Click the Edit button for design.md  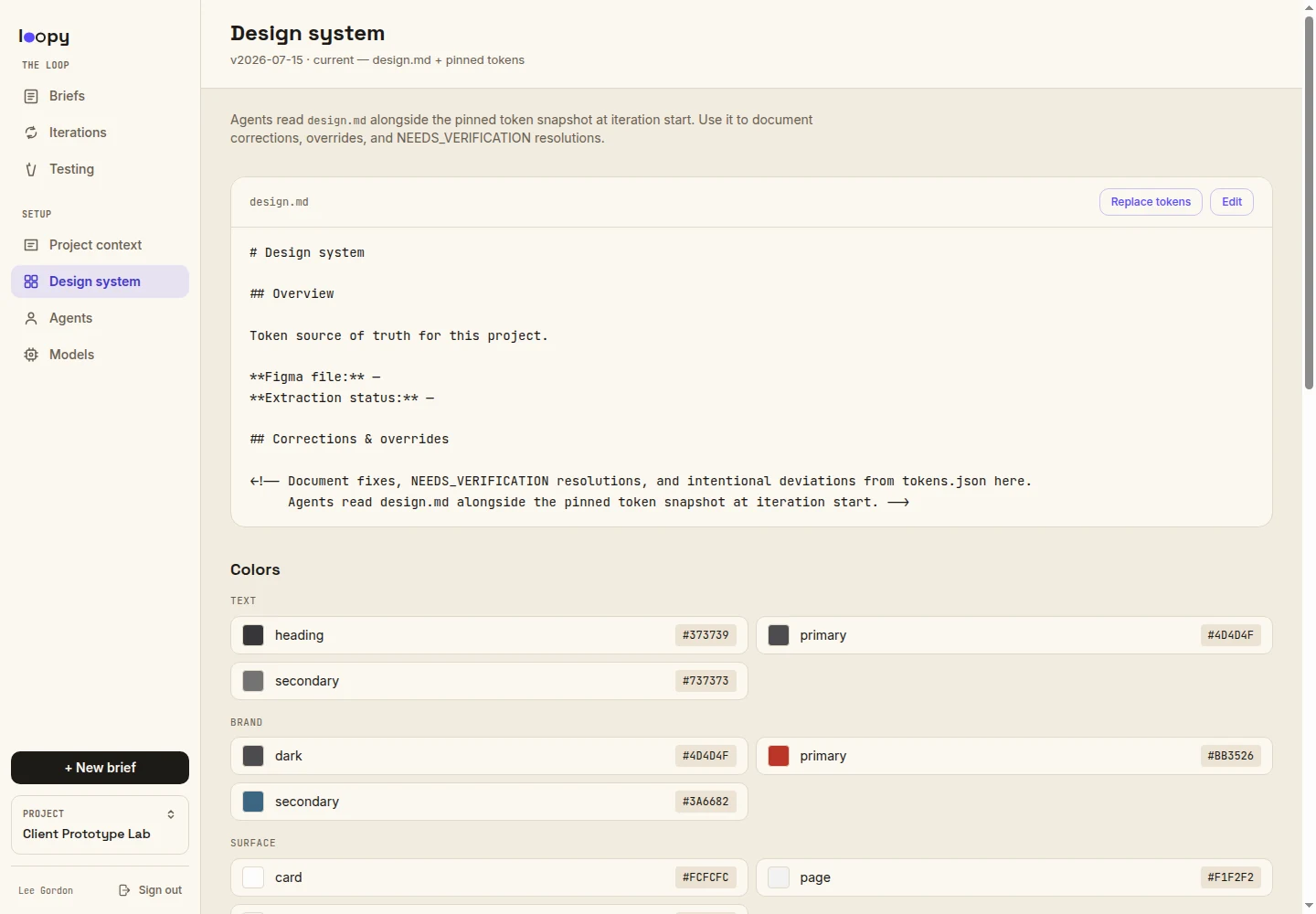tap(1232, 202)
